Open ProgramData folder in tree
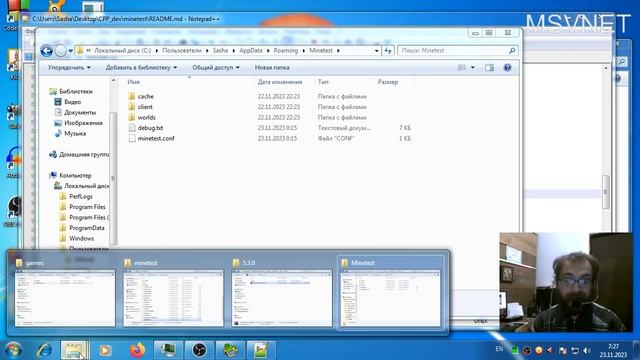This screenshot has width=640, height=360. tap(87, 228)
